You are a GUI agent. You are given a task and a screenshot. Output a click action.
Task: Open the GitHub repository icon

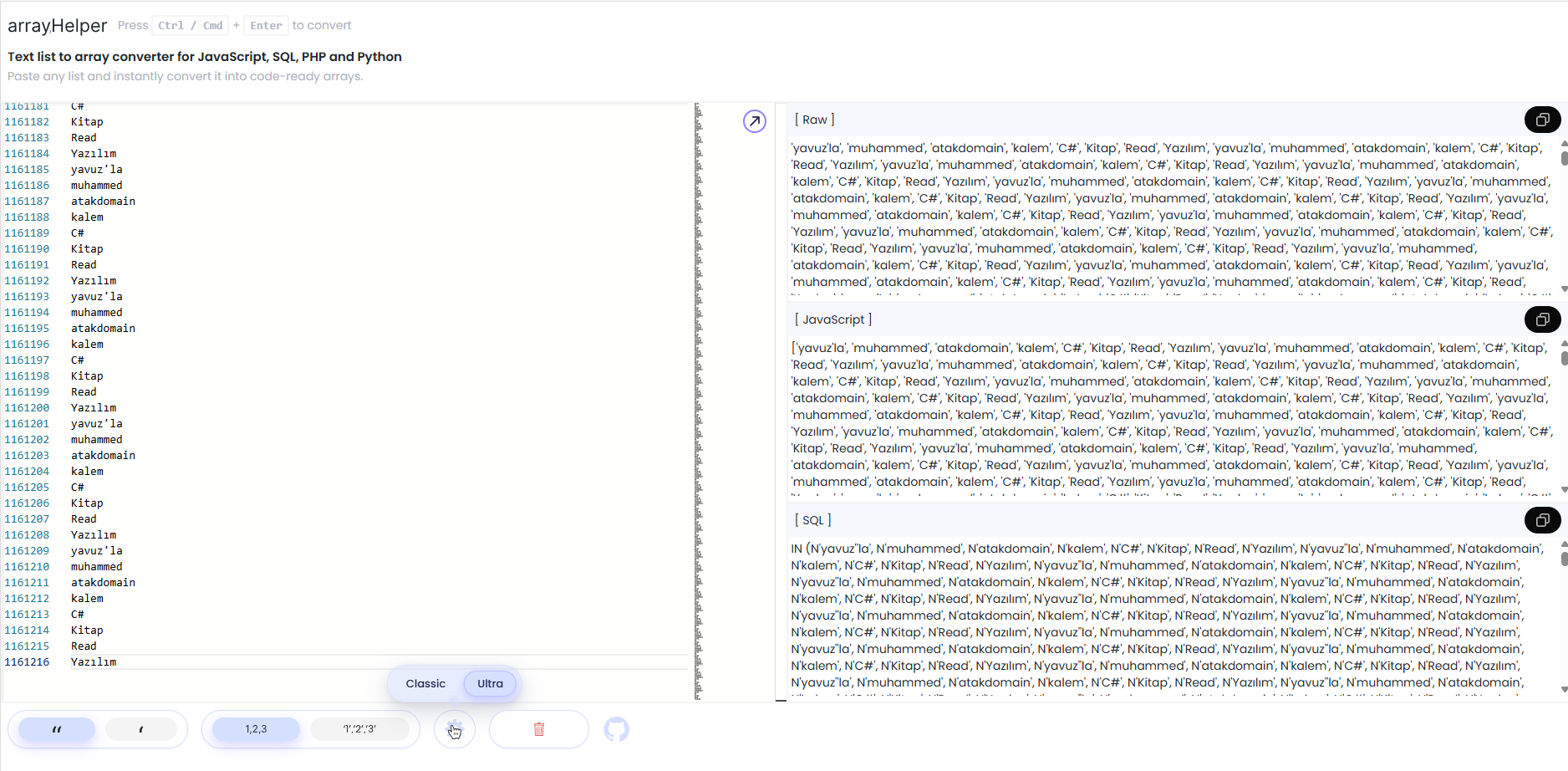coord(617,729)
